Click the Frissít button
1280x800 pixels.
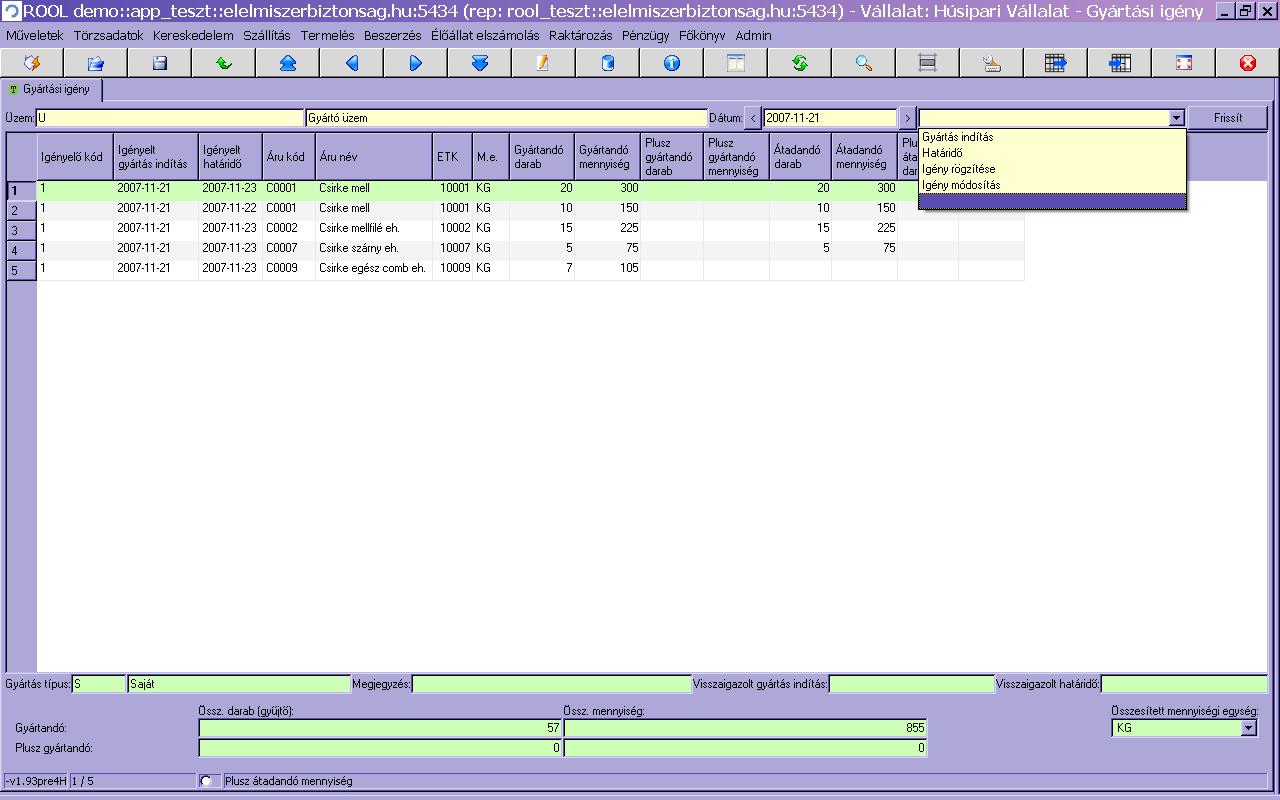click(x=1228, y=118)
